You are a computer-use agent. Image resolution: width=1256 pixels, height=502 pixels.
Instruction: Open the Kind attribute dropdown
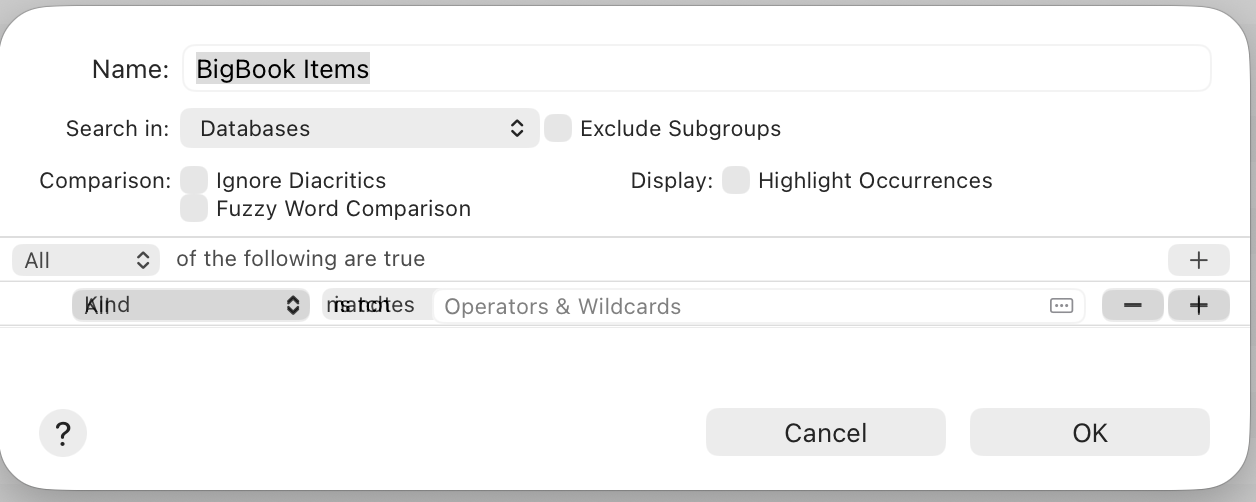coord(190,305)
